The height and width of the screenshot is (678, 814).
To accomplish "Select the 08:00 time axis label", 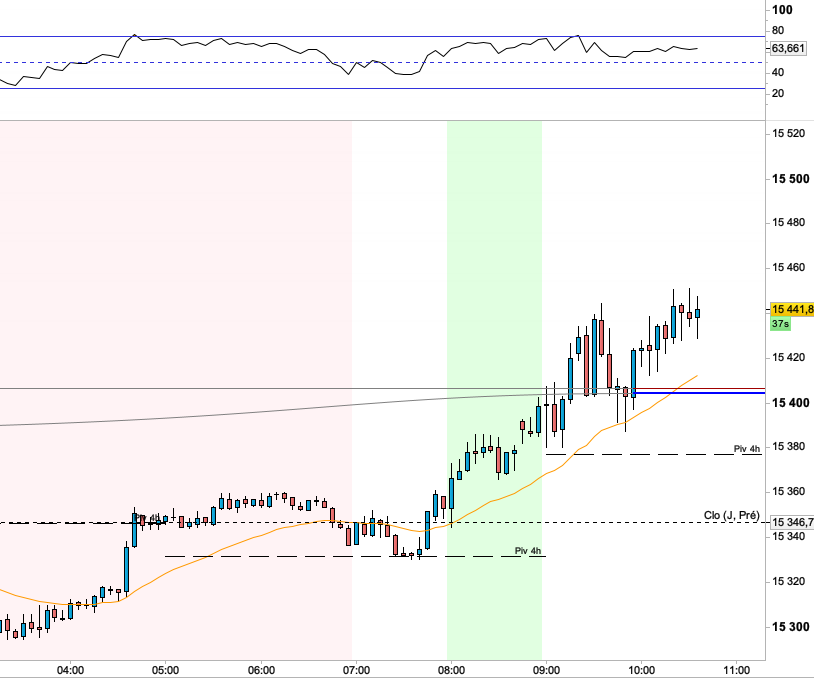I will click(451, 670).
